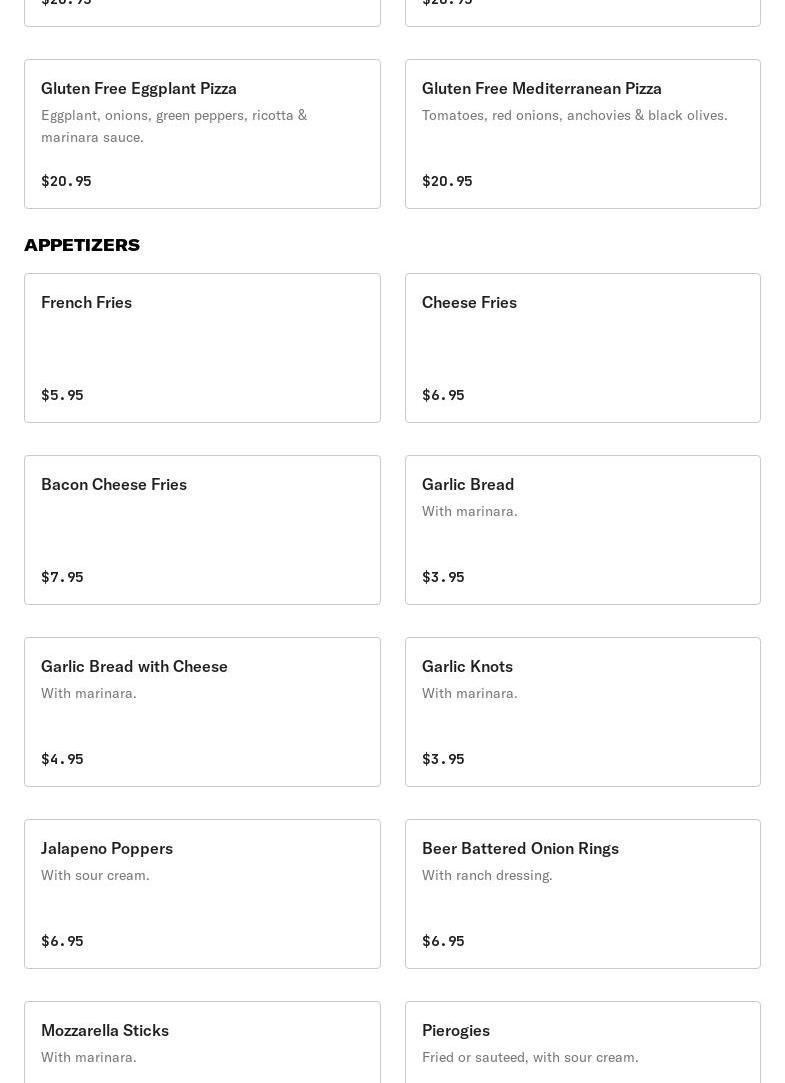Click the Eggplant Pizza ingredients description
Screen dimensions: 785x1083
[174, 126]
